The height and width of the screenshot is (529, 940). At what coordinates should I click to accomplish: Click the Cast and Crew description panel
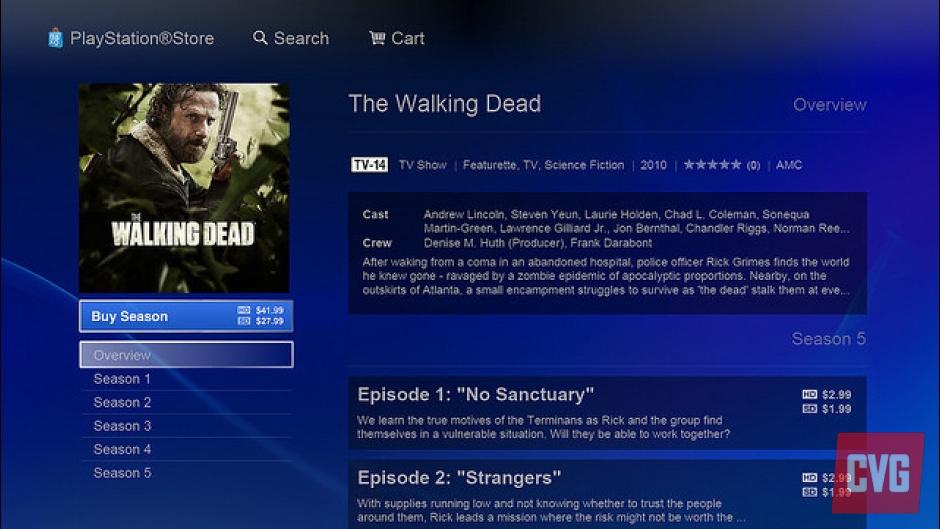(x=607, y=253)
